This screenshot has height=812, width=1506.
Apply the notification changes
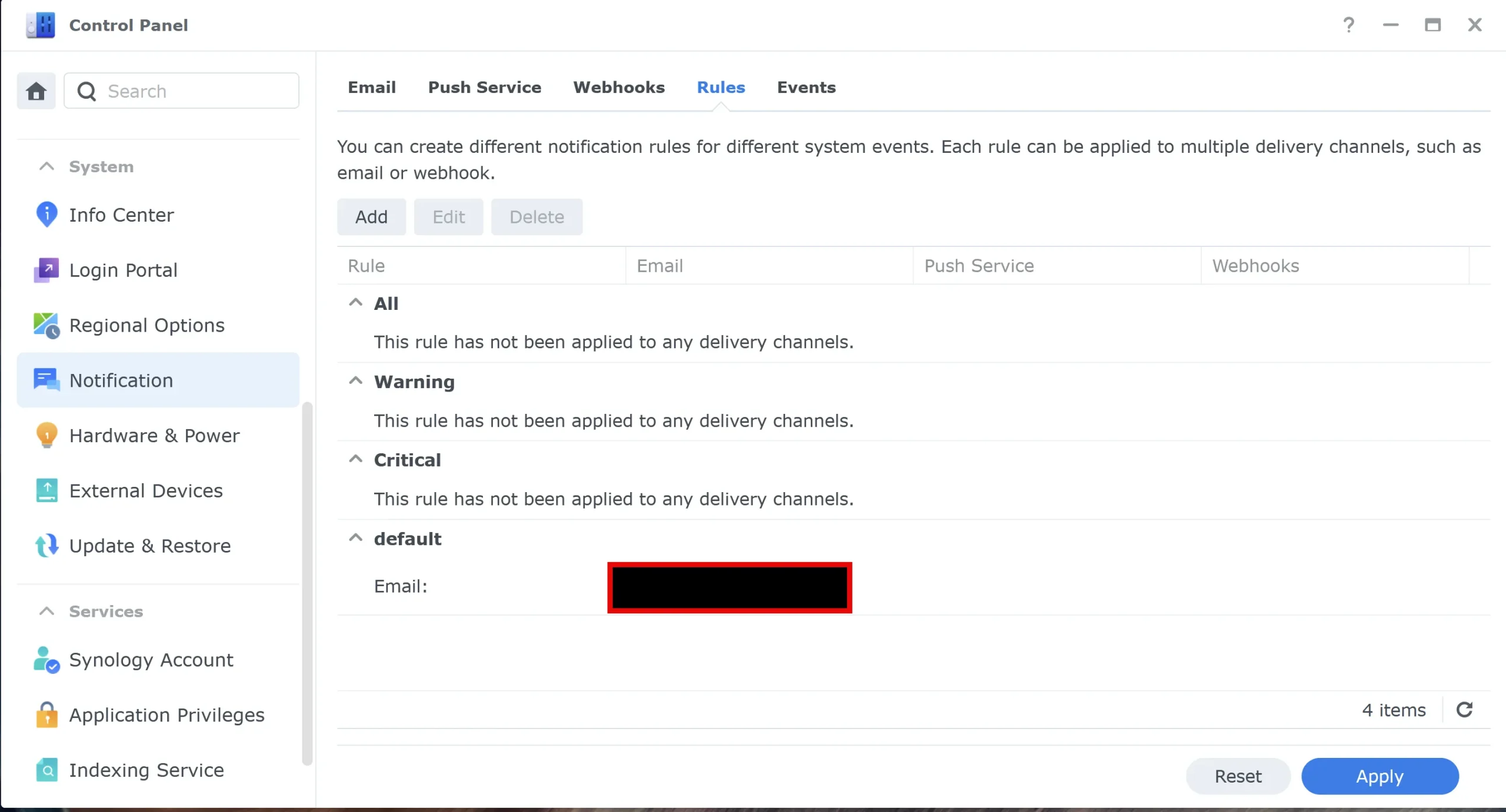click(1380, 776)
